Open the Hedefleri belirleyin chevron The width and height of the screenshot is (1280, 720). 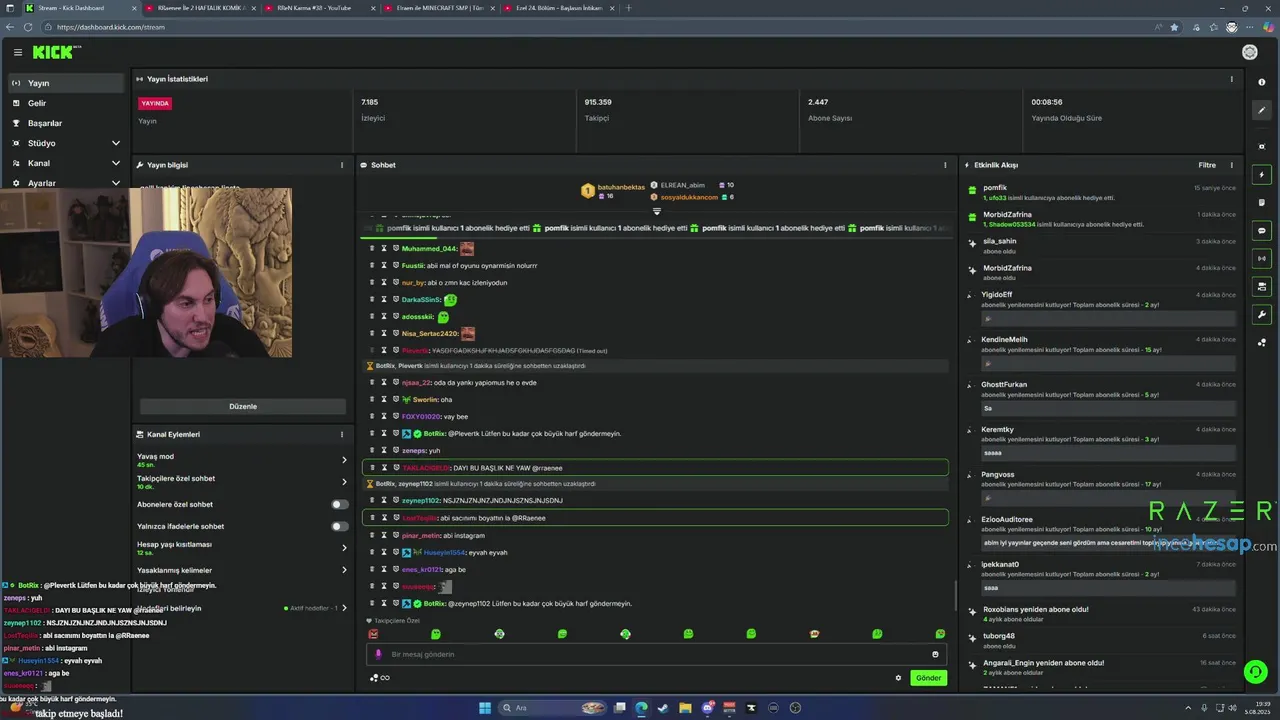(x=345, y=608)
